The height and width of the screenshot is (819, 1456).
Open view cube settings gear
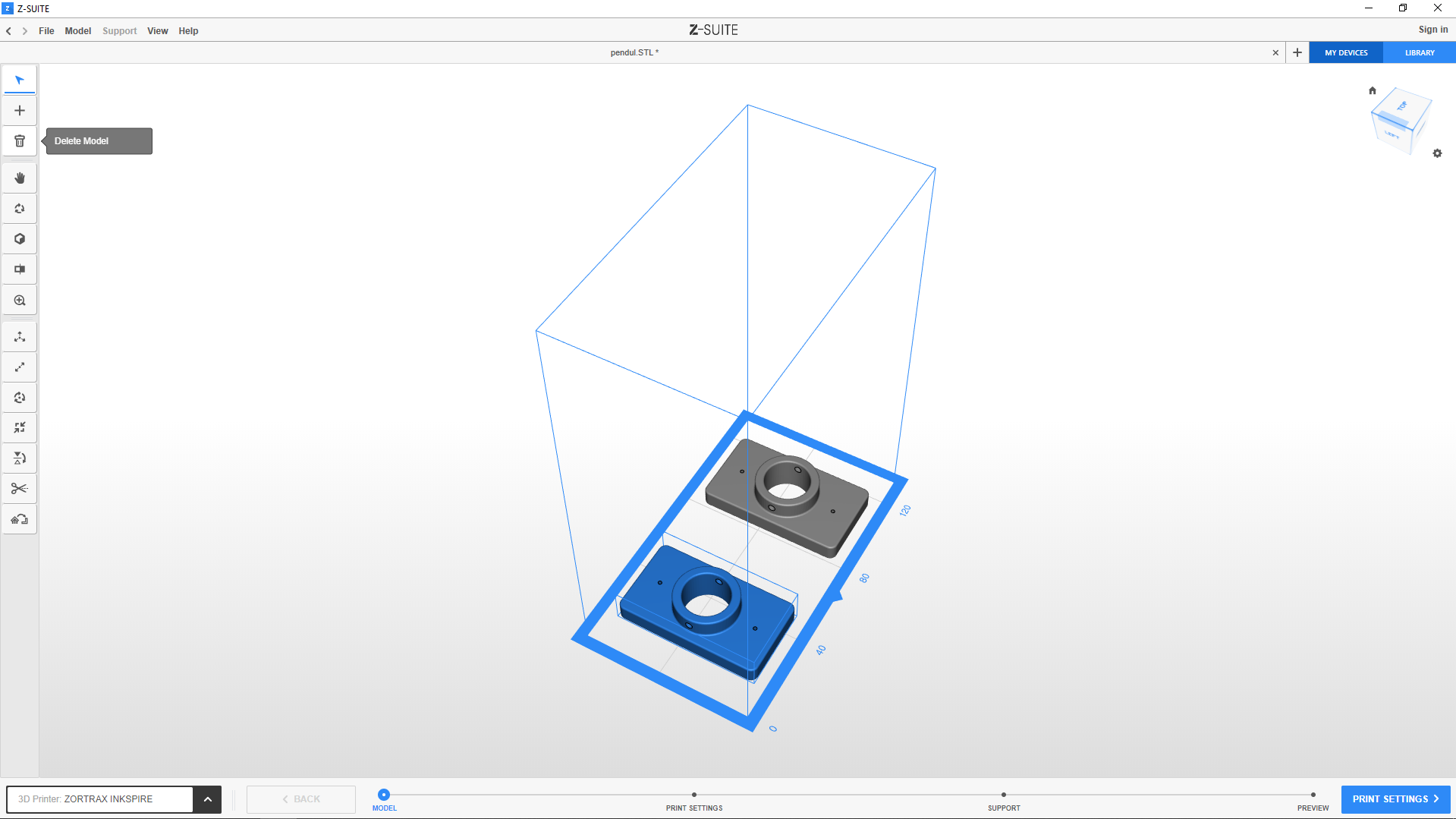pyautogui.click(x=1437, y=153)
